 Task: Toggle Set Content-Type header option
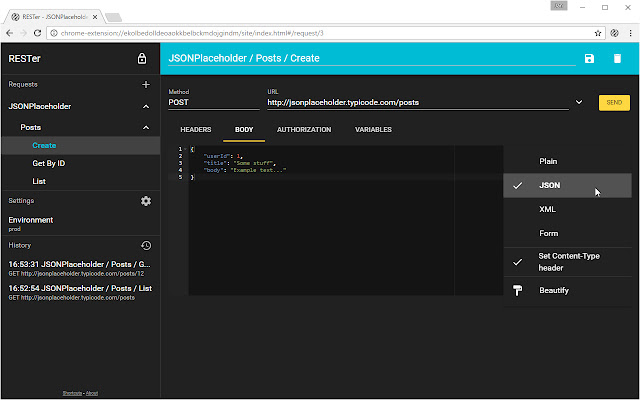(x=567, y=262)
